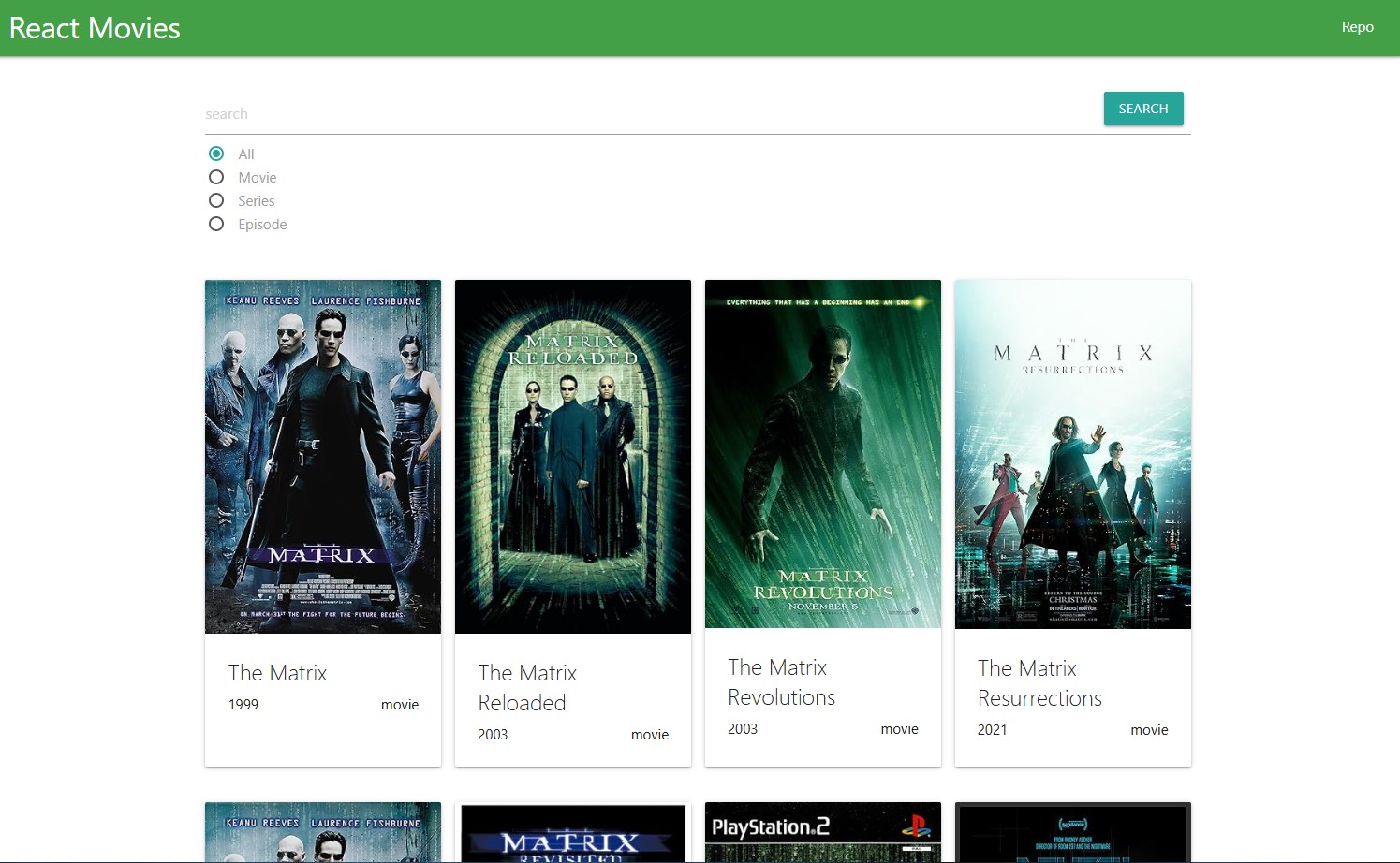Click the year "2003" on the Matrix Reloaded card

493,735
